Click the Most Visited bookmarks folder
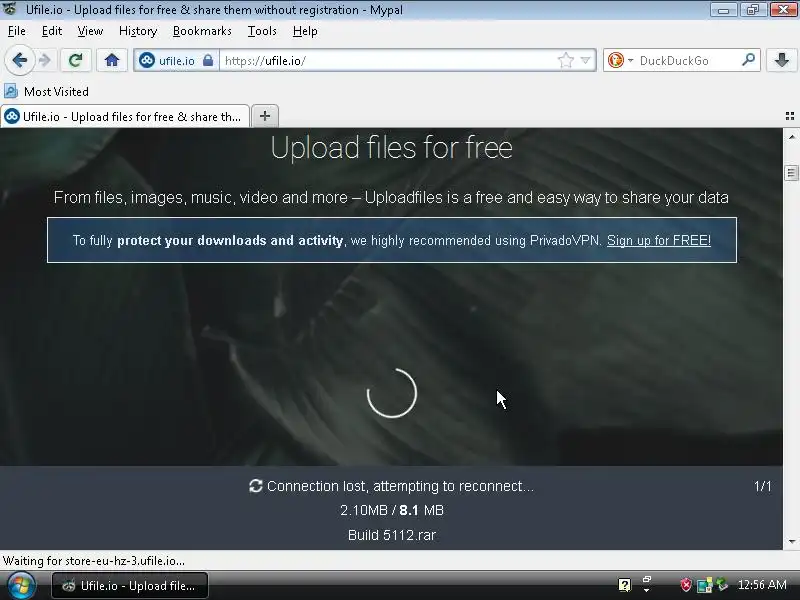Screen dimensions: 800x600 click(46, 92)
